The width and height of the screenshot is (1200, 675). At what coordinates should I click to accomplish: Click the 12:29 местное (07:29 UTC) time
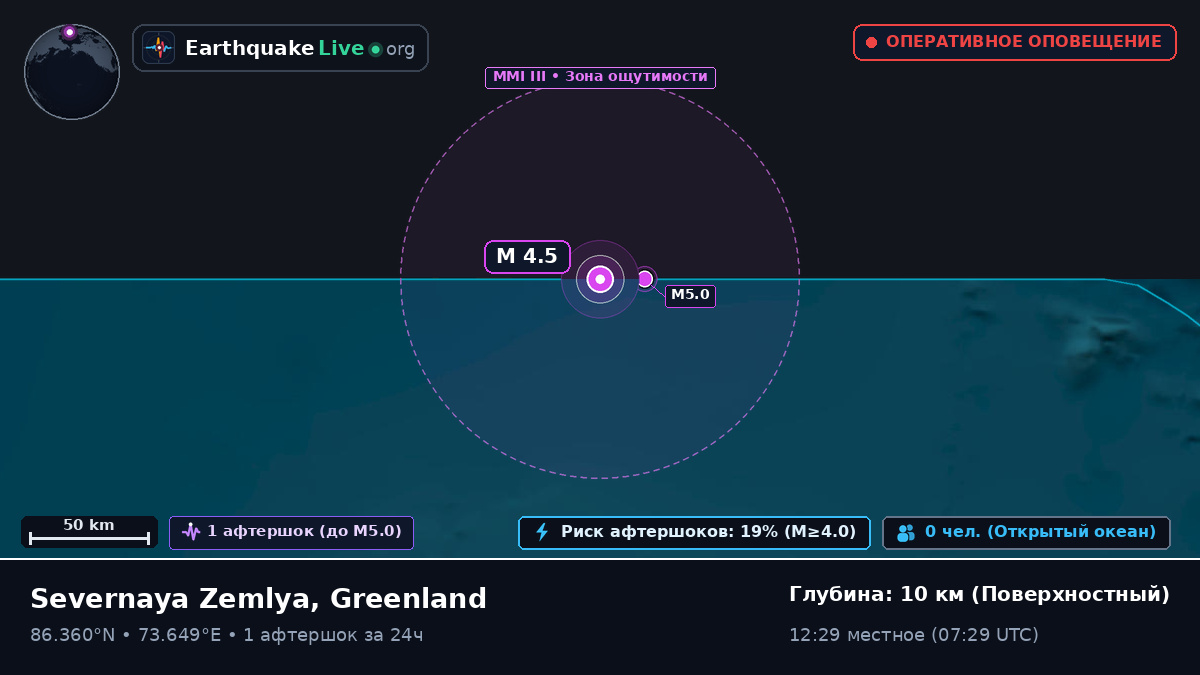914,635
